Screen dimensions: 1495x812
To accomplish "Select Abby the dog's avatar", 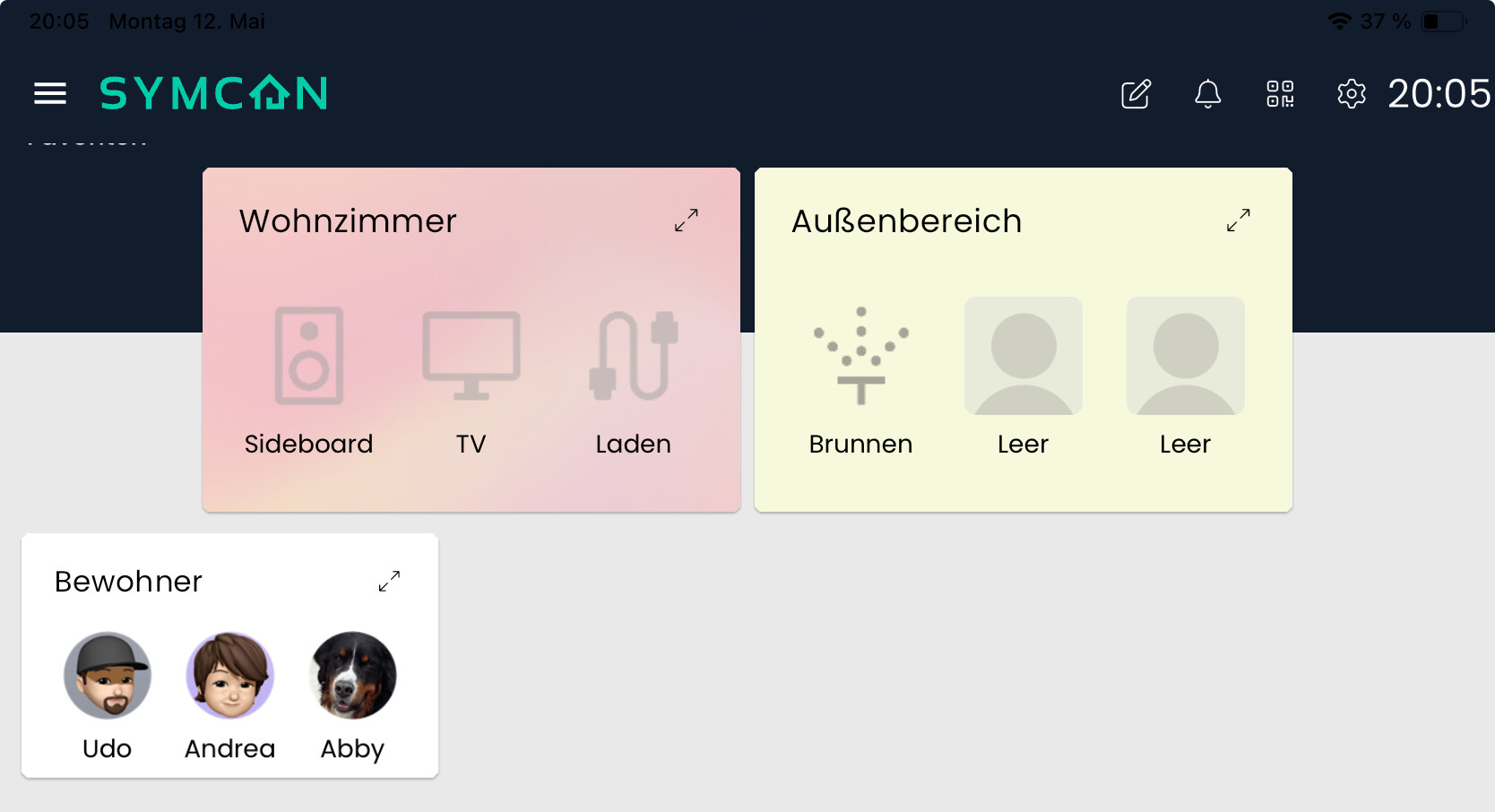I will click(353, 675).
